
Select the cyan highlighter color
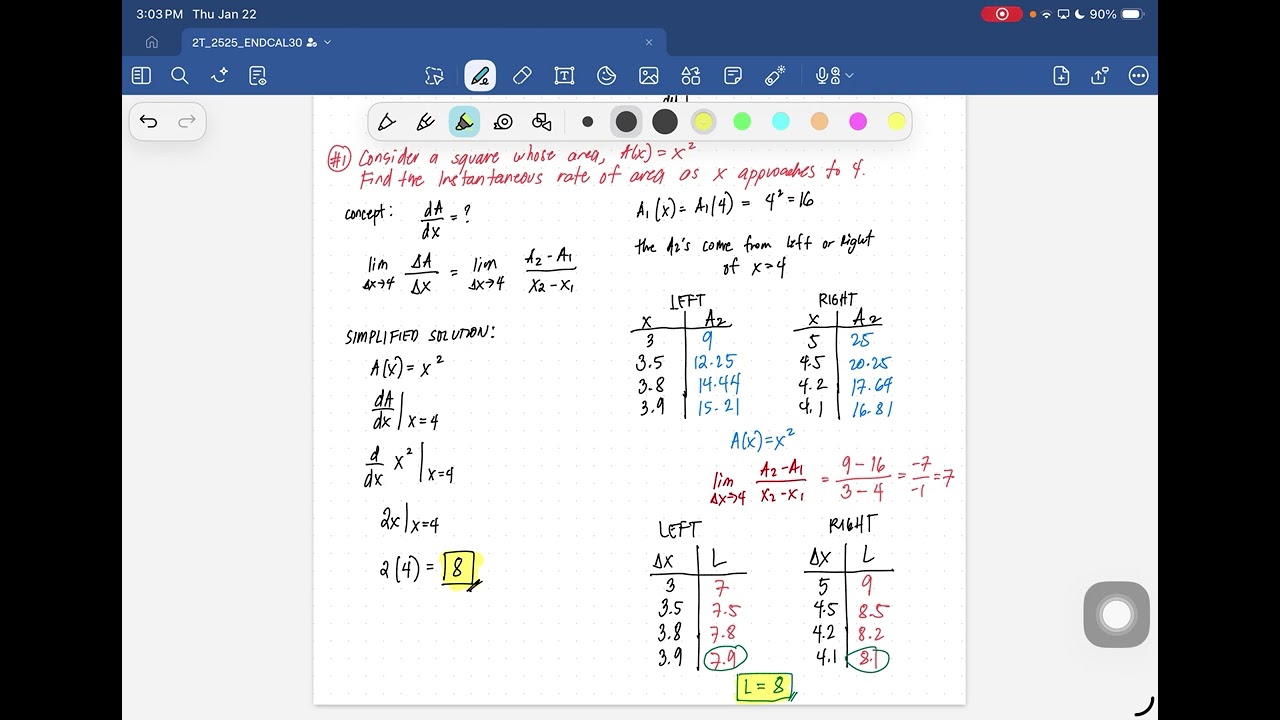[x=781, y=122]
